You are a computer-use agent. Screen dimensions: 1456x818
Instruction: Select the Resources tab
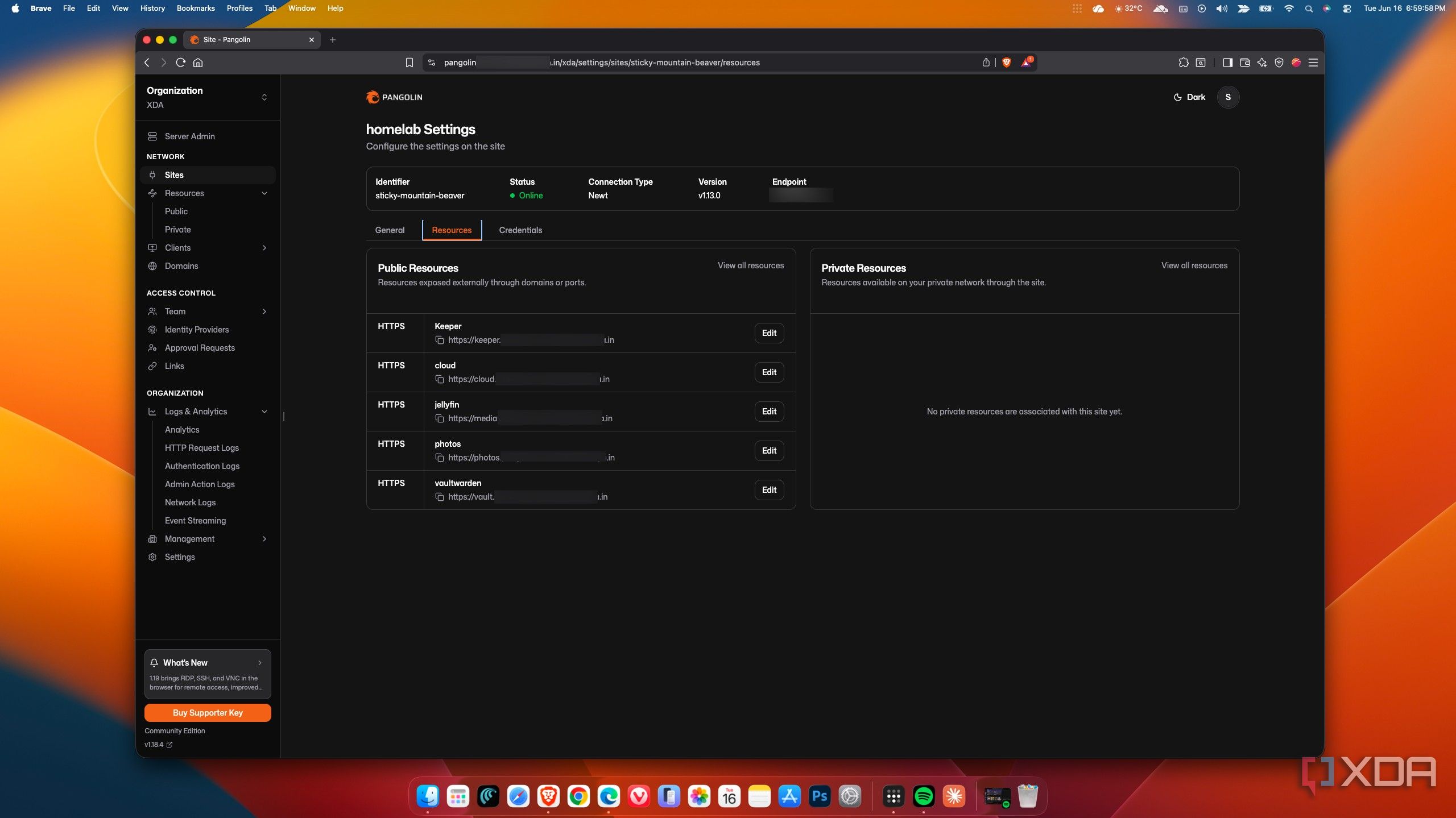pos(452,230)
